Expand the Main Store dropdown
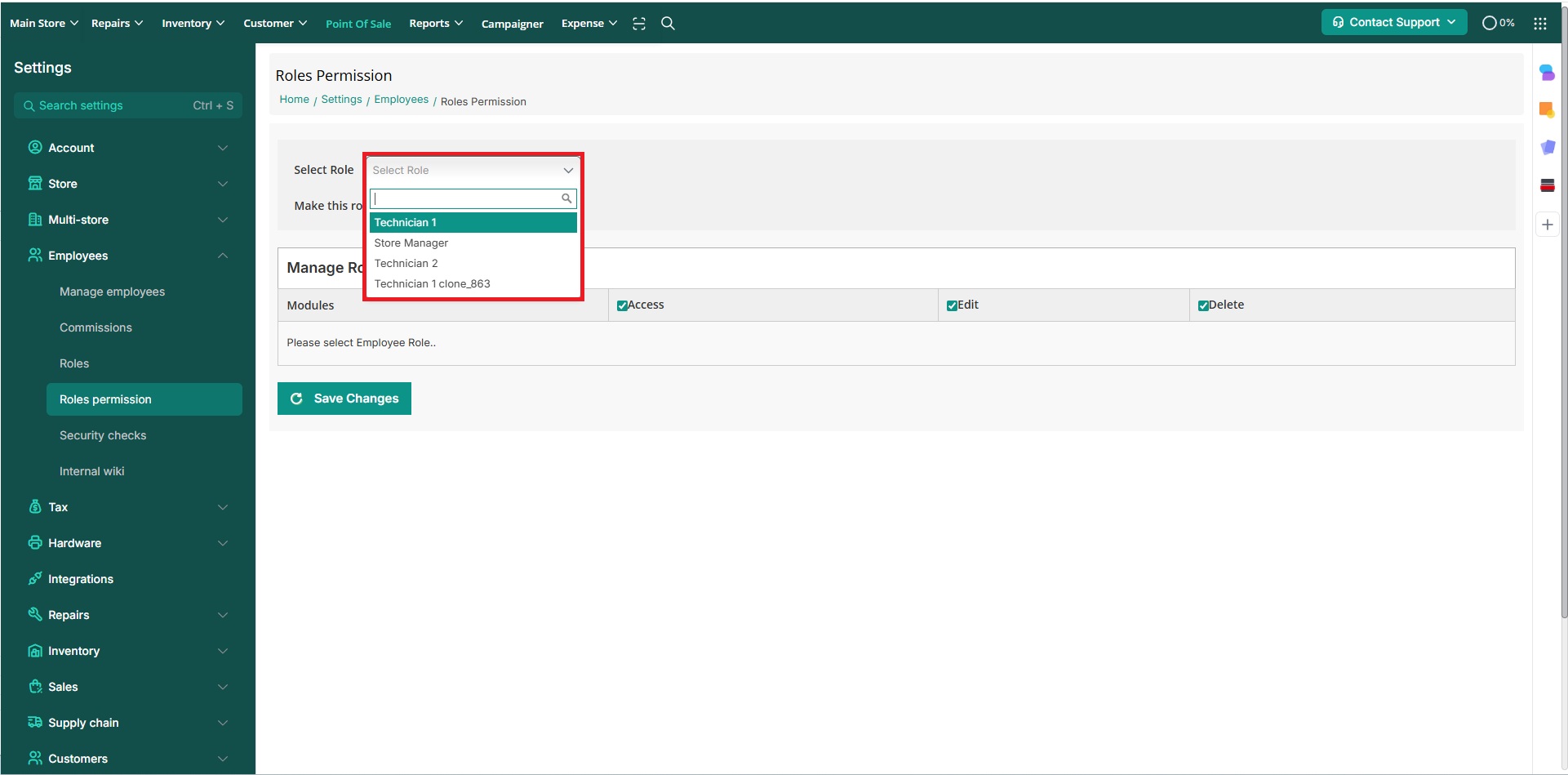Viewport: 1568px width, 775px height. 44,23
